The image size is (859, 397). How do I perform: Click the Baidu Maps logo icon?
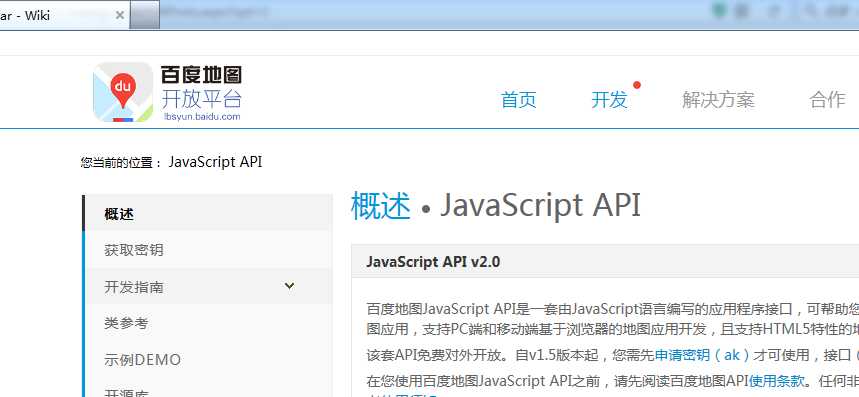tap(123, 91)
